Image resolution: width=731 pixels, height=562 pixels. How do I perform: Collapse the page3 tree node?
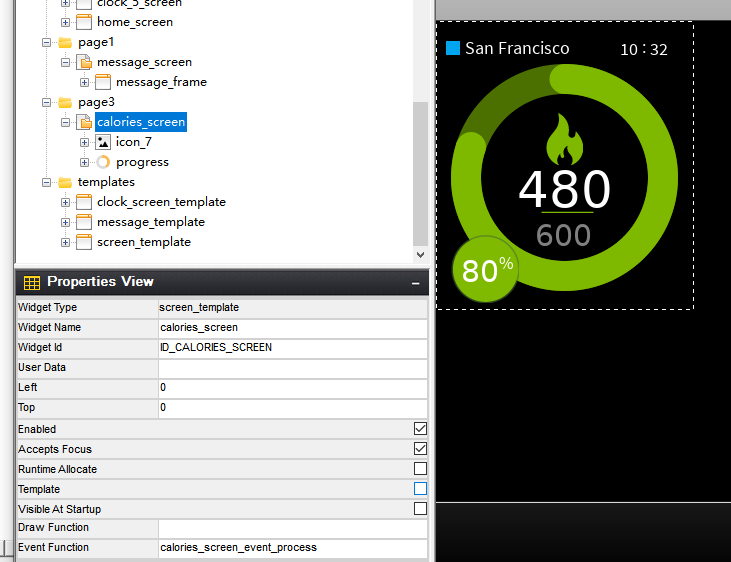46,102
